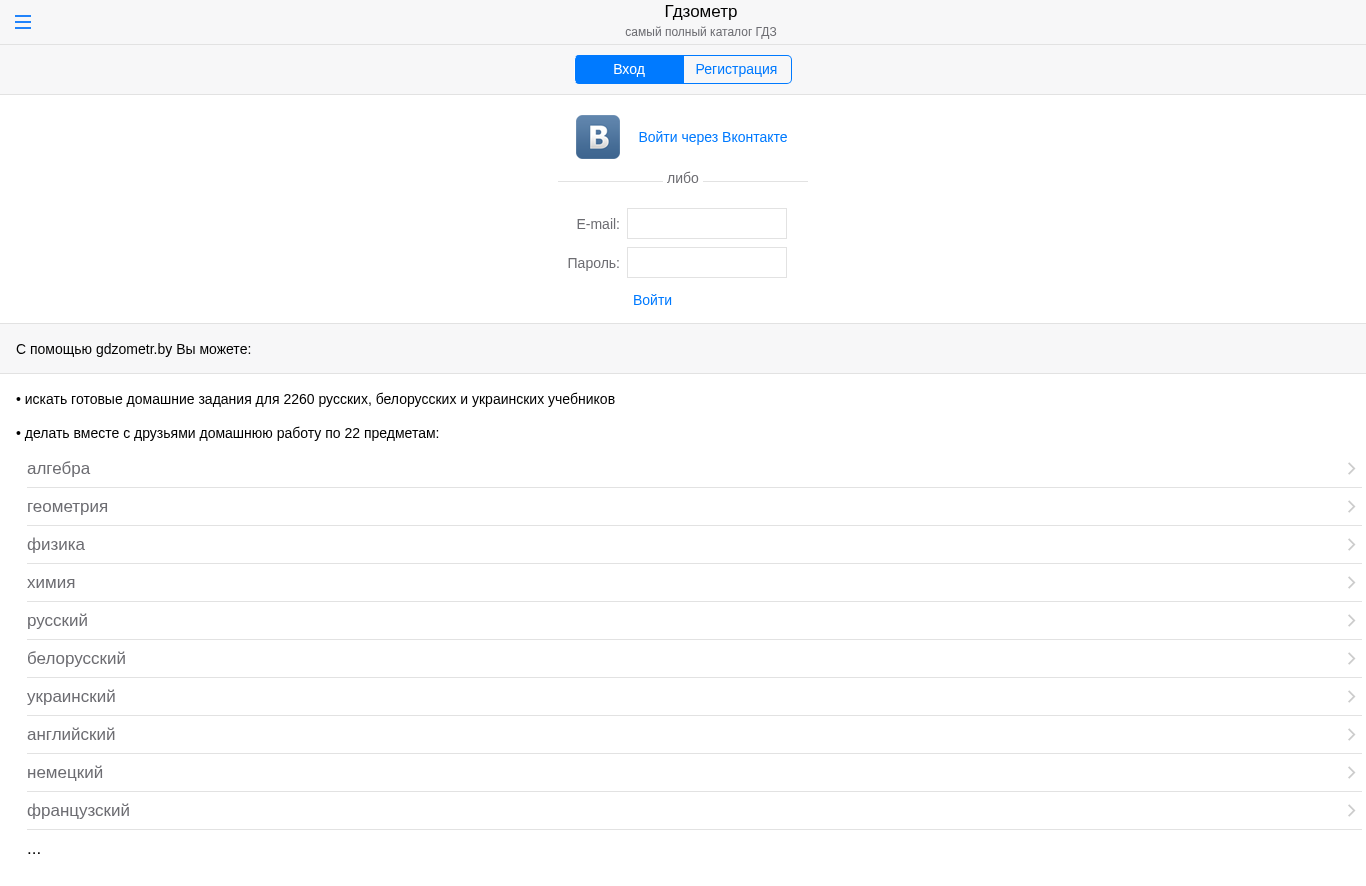Click the Vkontakte logo icon
The width and height of the screenshot is (1366, 886).
tap(598, 137)
